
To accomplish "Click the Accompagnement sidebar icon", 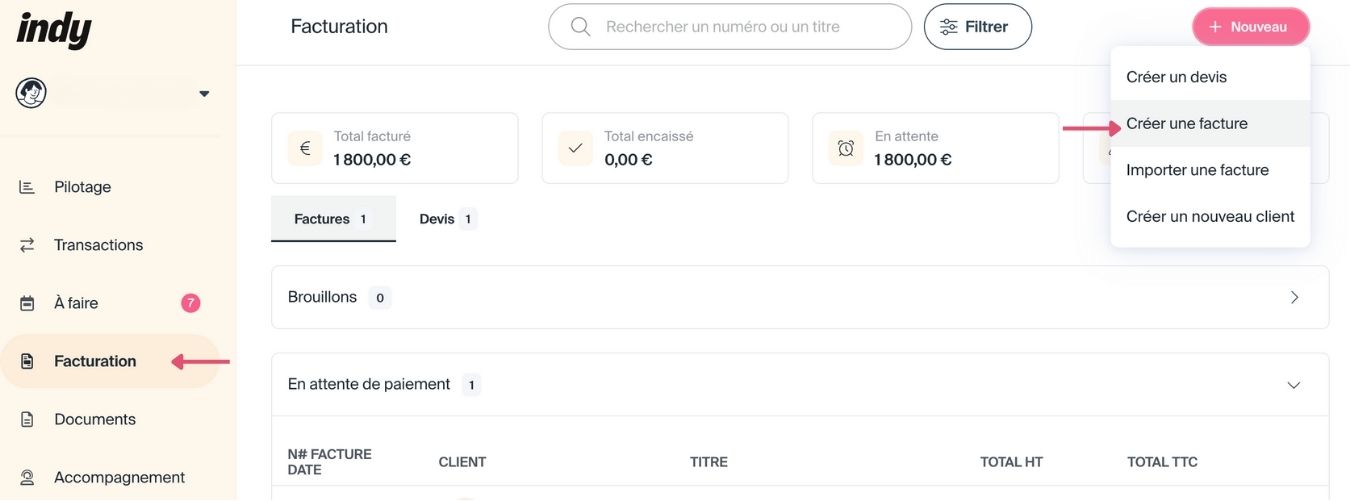I will click(27, 477).
